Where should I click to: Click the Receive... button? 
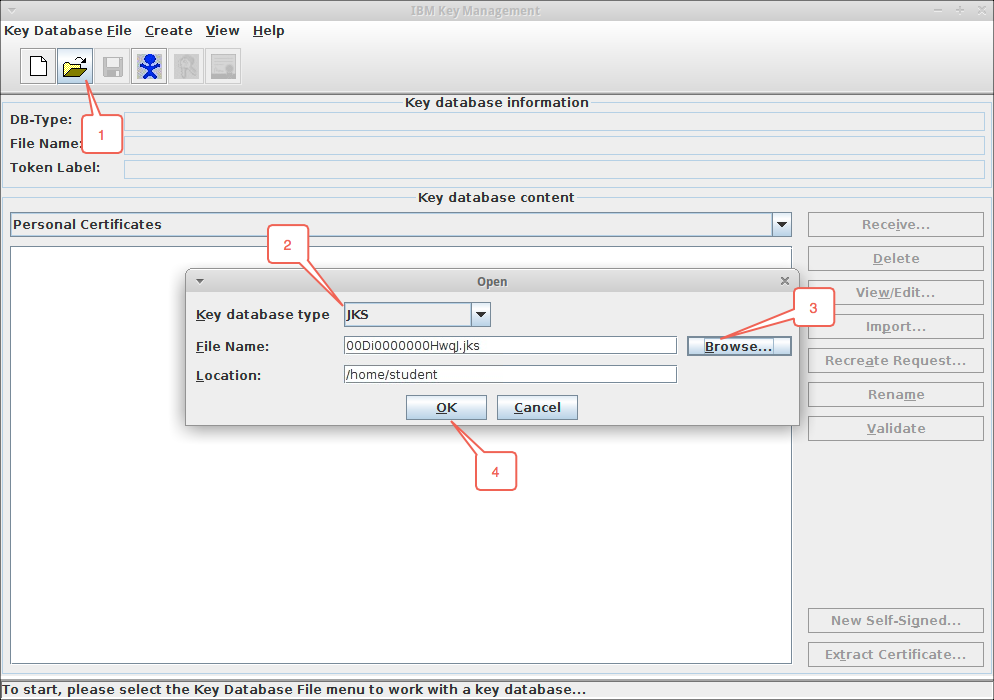tap(896, 224)
